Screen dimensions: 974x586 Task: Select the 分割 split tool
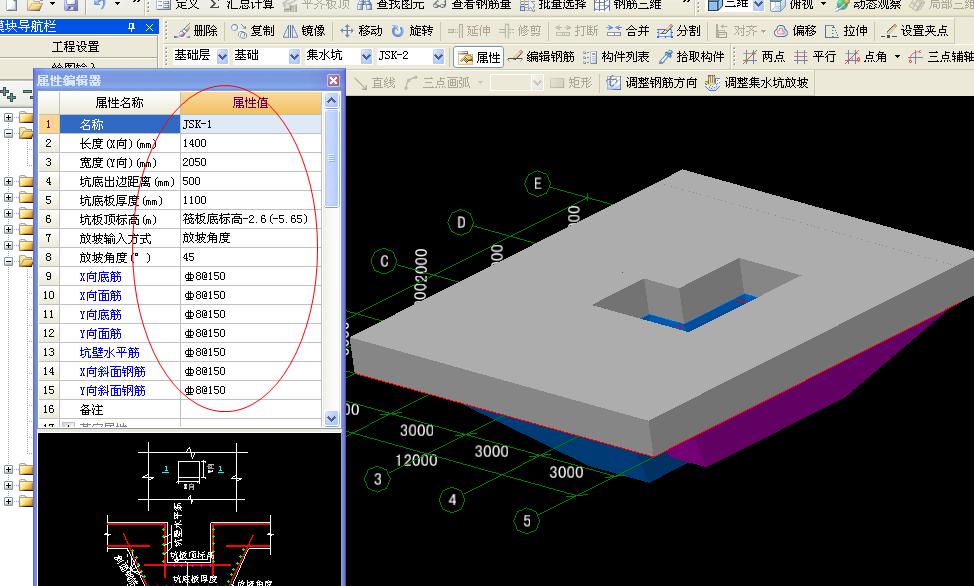[679, 30]
